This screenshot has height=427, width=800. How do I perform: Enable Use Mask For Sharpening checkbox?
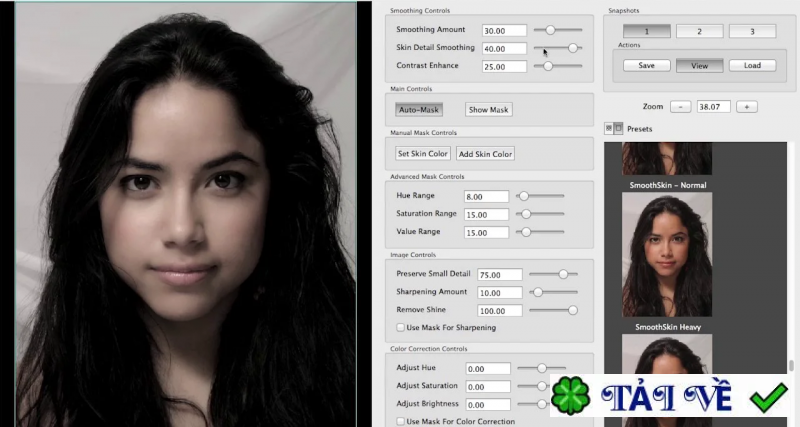pyautogui.click(x=401, y=328)
